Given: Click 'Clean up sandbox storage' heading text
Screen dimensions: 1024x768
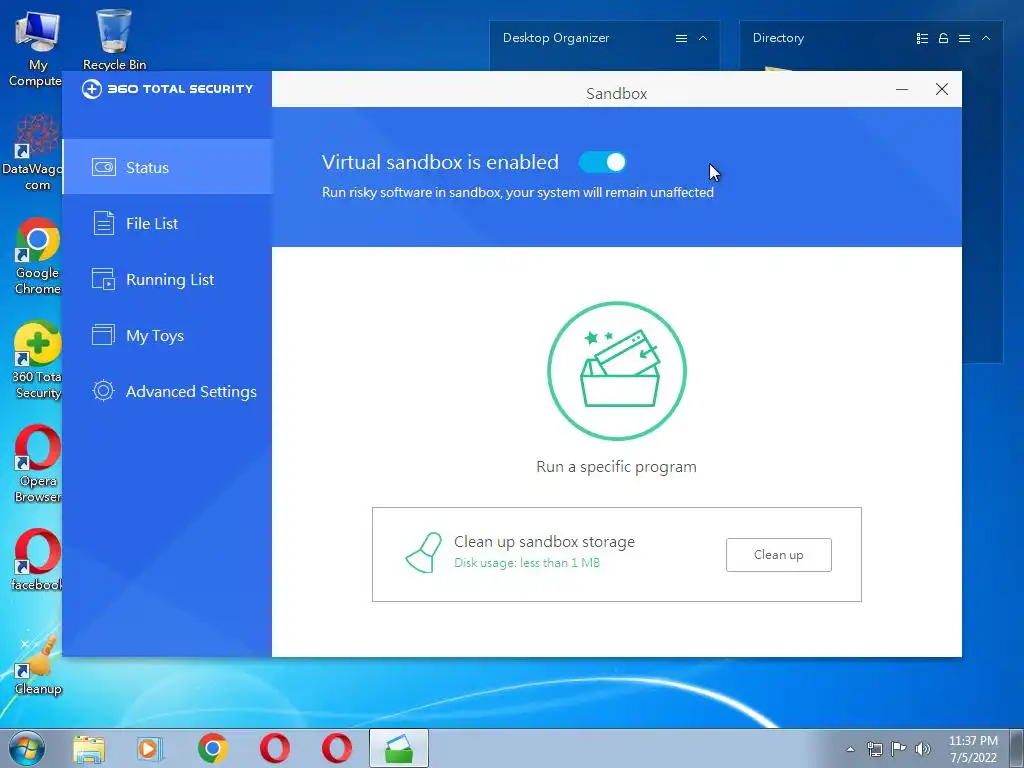Looking at the screenshot, I should (544, 542).
